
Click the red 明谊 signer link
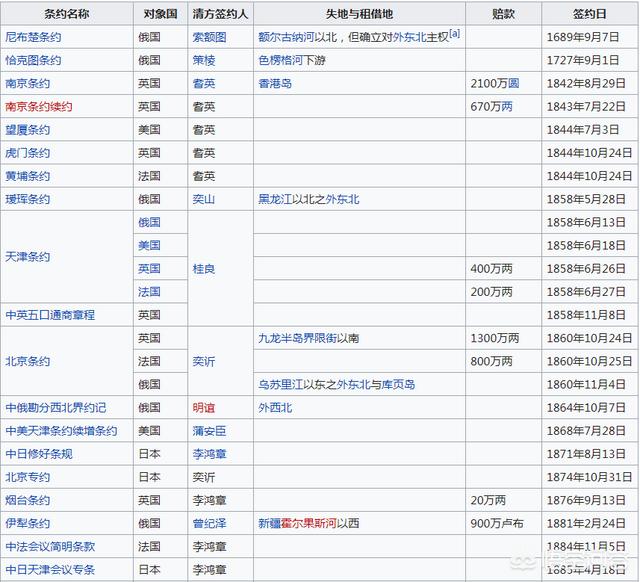[204, 408]
